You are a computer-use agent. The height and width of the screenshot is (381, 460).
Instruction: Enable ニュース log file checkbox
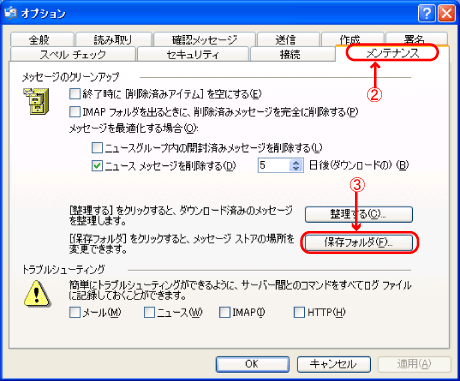(x=150, y=312)
